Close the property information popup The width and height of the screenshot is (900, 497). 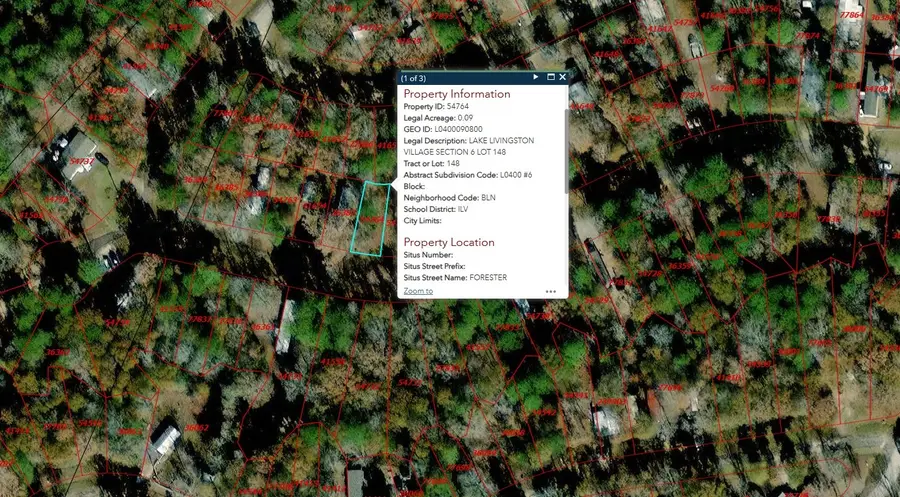tap(563, 77)
